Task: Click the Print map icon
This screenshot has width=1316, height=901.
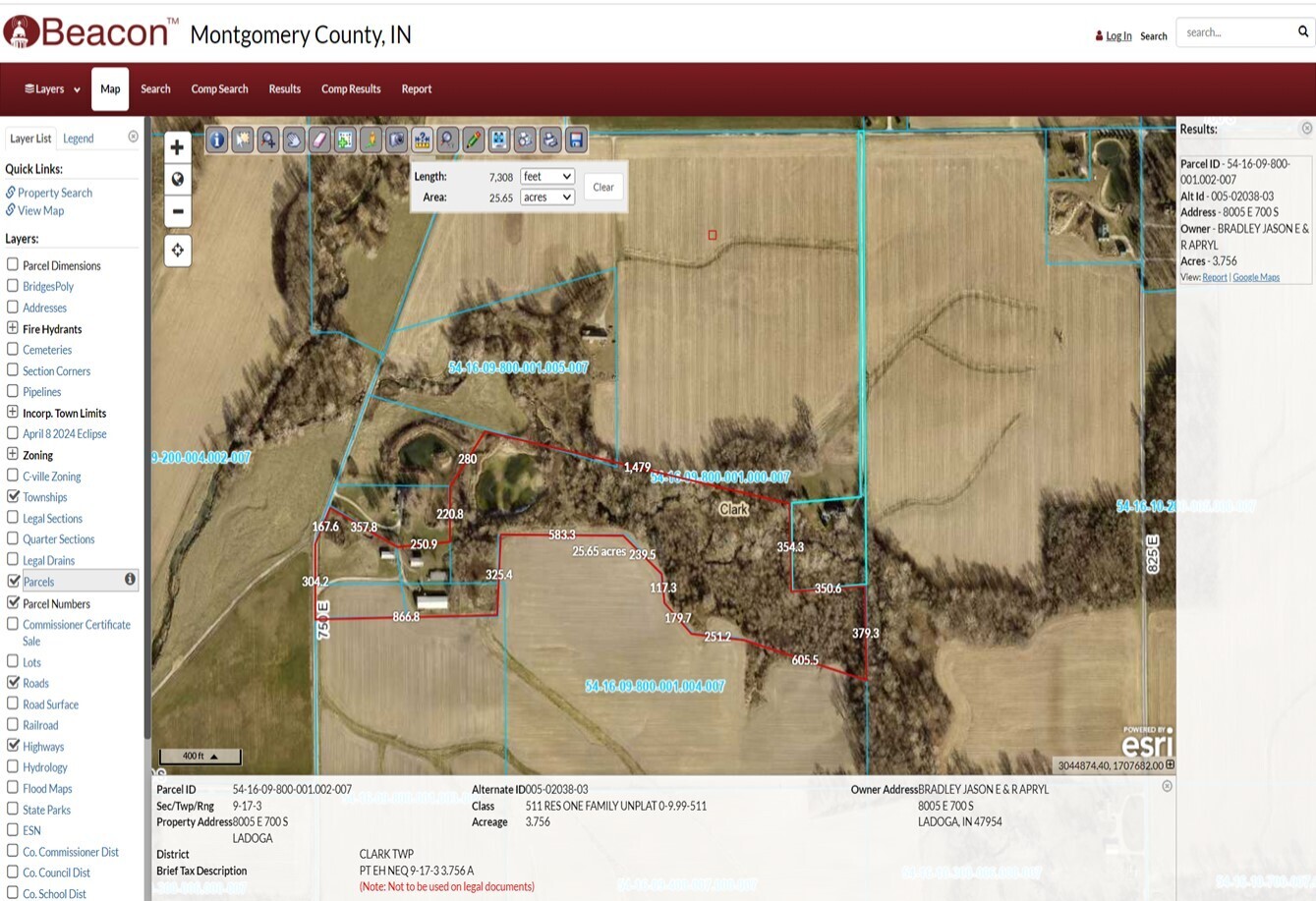Action: coord(550,141)
